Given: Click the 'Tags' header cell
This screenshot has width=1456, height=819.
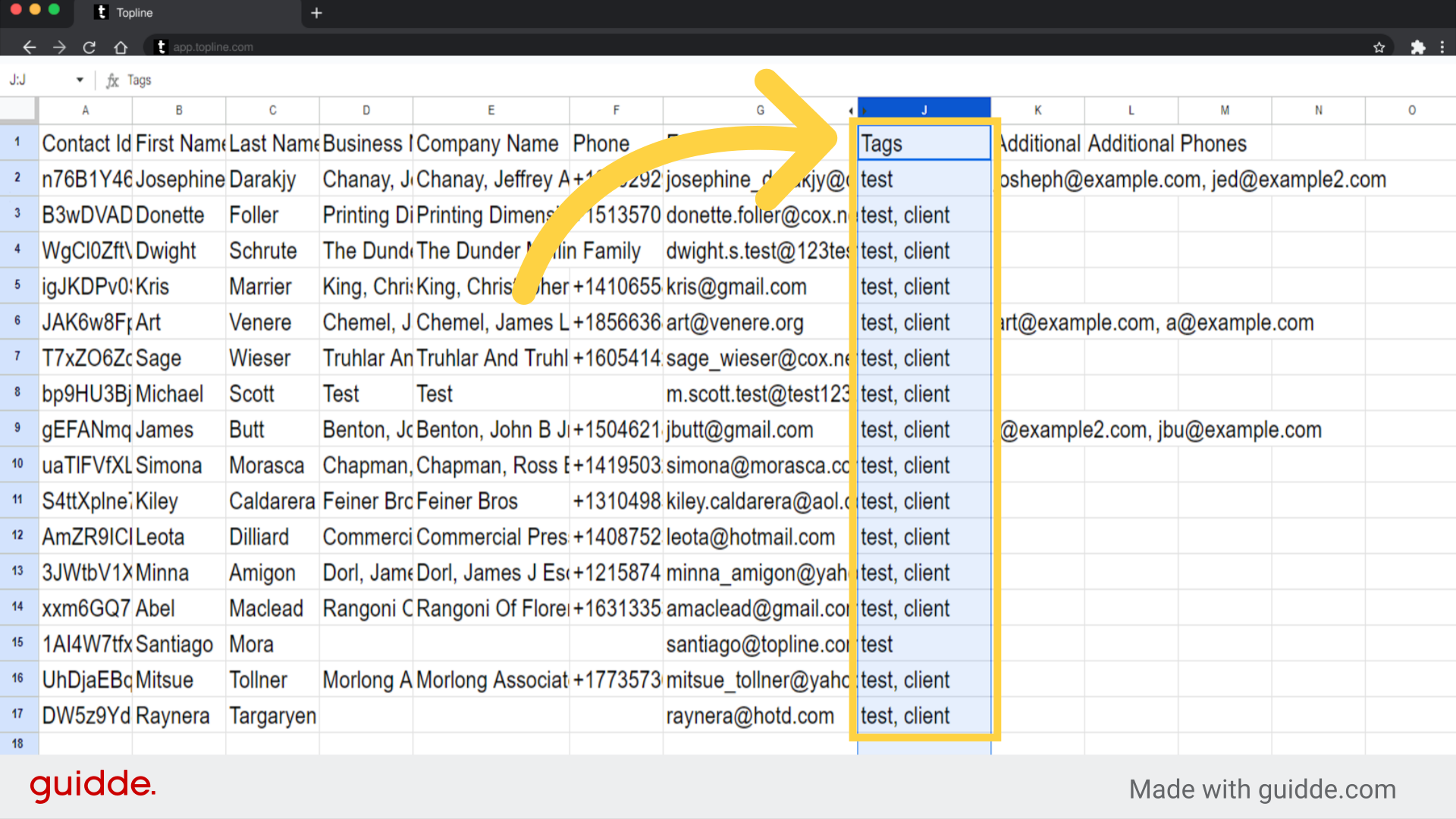Looking at the screenshot, I should 924,143.
